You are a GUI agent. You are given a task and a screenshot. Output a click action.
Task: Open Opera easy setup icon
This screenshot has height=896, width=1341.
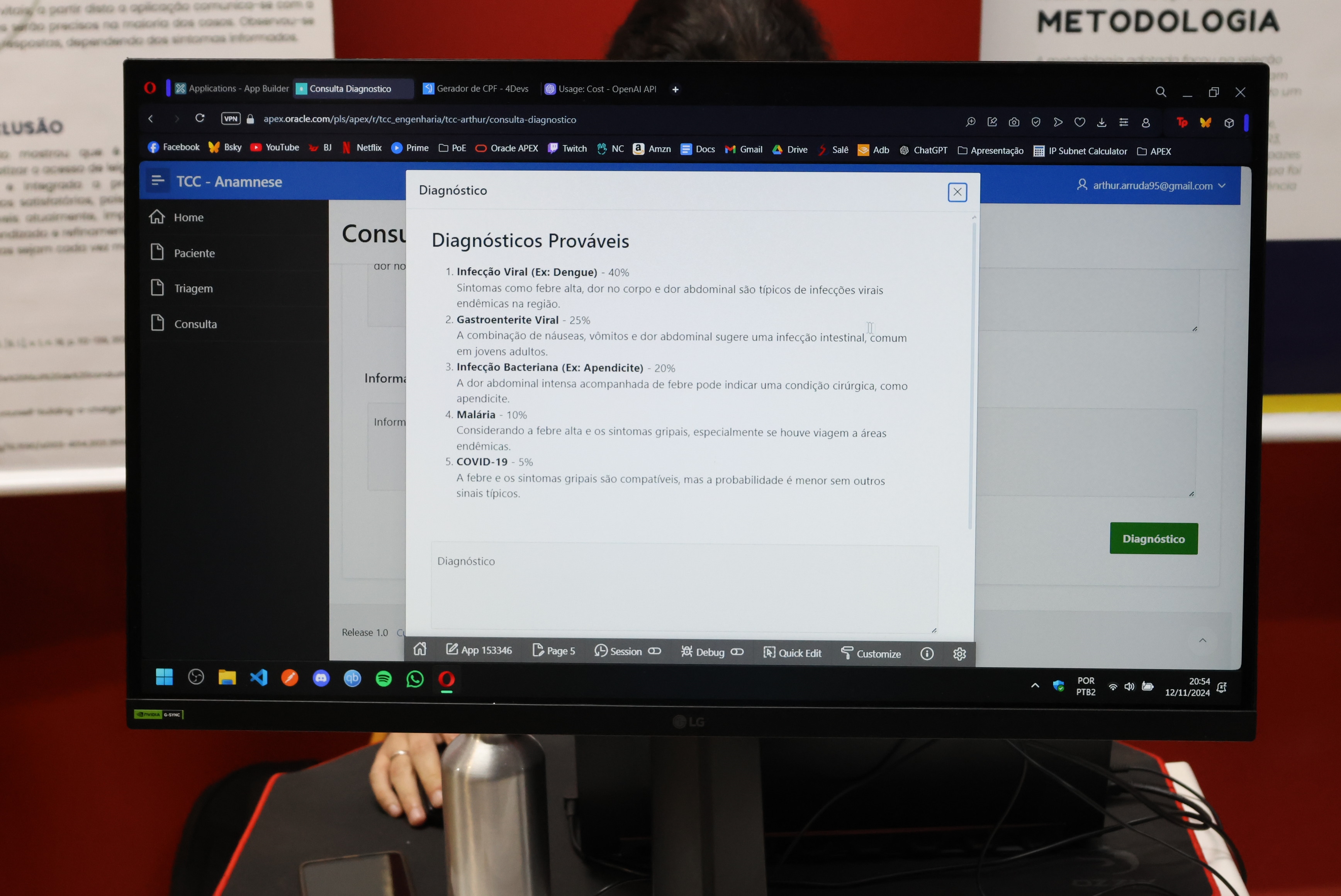tap(1123, 122)
